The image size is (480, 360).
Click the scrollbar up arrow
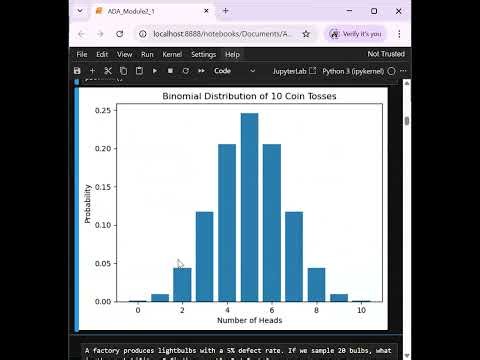coord(407,84)
